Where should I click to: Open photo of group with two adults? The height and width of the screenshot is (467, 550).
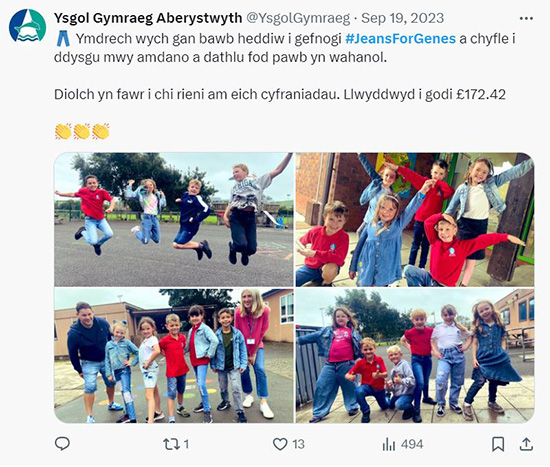tap(174, 356)
